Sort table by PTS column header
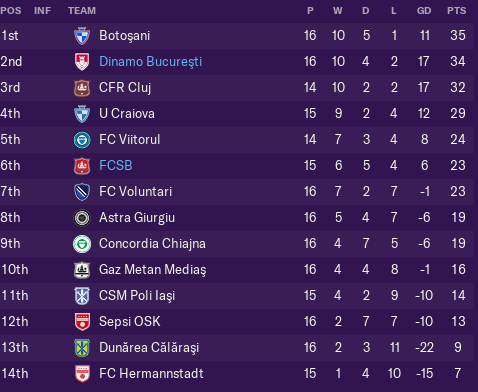This screenshot has height=392, width=478. coord(456,11)
